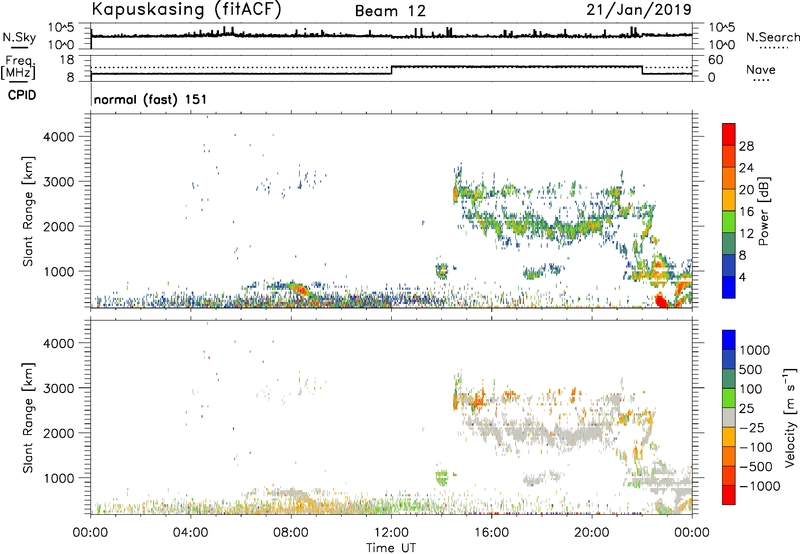Click the '08:00' time tick label
800x554 pixels.
coord(291,533)
